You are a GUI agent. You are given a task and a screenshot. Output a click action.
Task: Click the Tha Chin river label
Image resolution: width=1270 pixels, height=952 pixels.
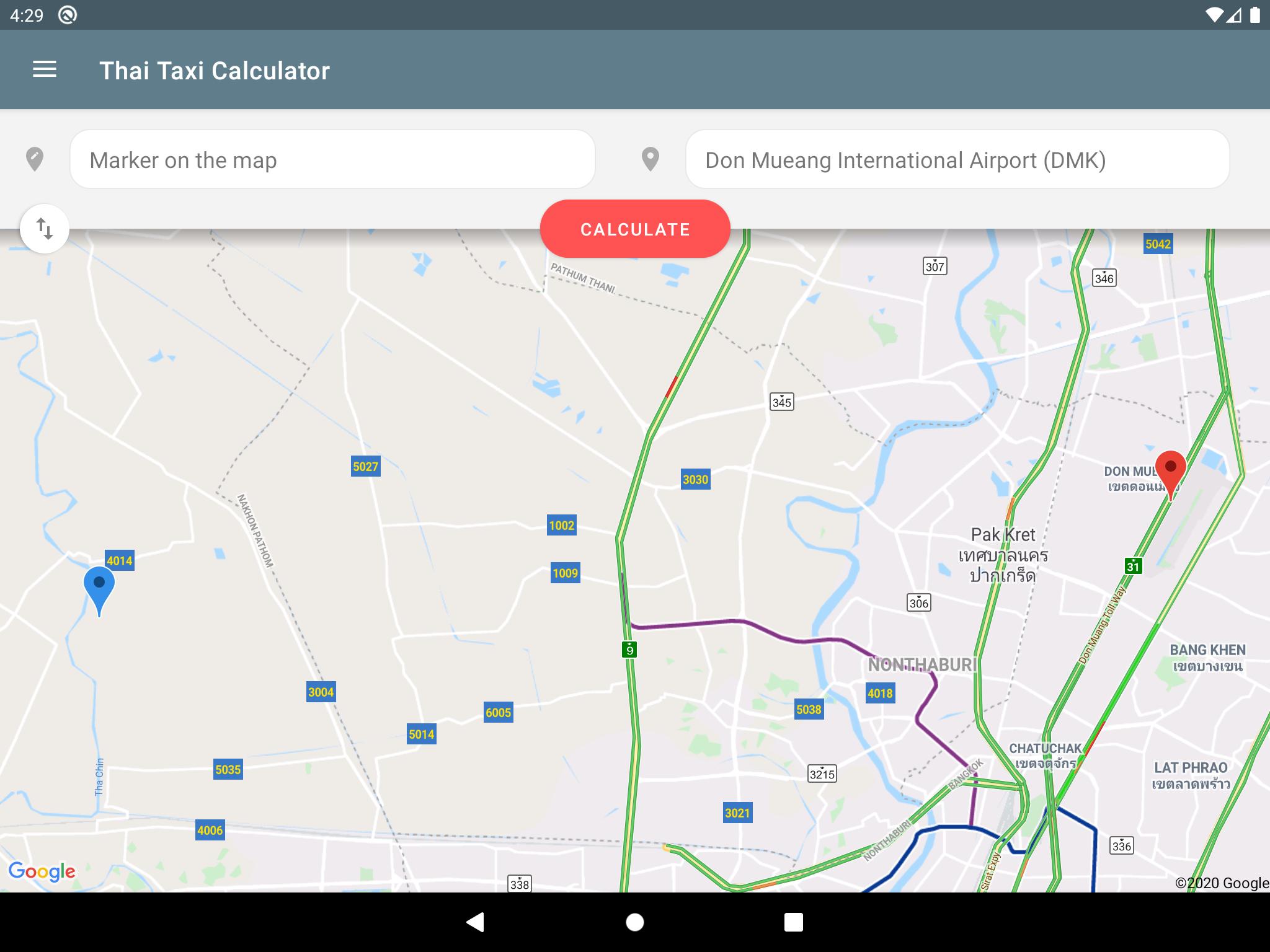pyautogui.click(x=99, y=777)
